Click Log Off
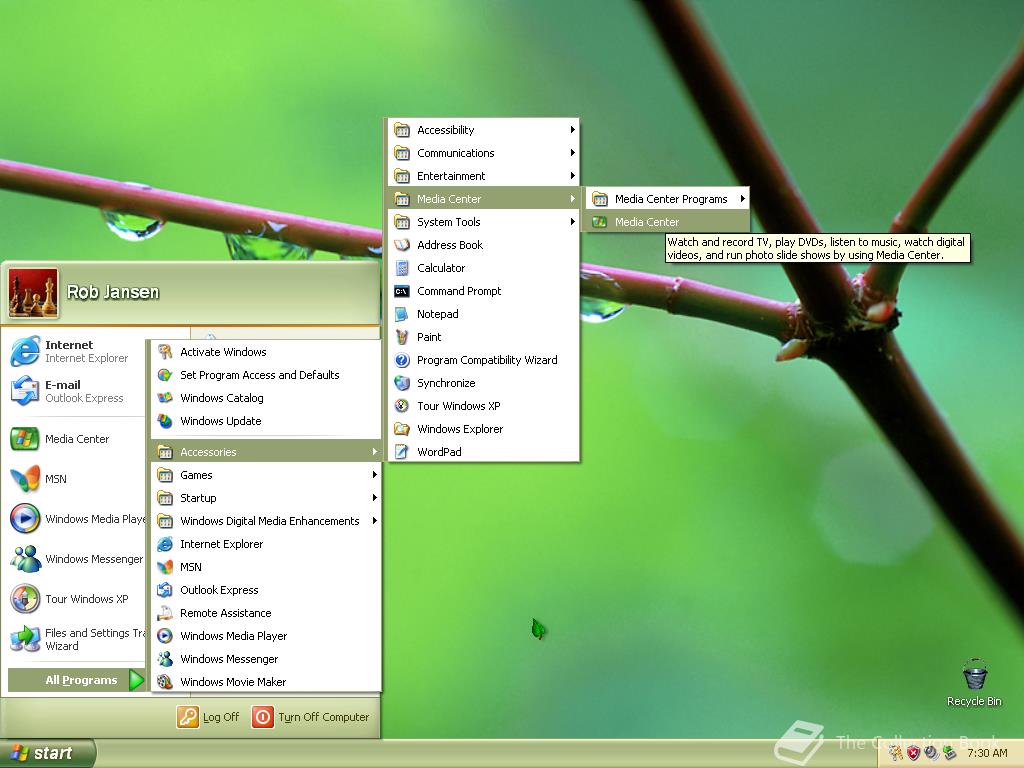Image resolution: width=1024 pixels, height=768 pixels. click(x=208, y=717)
